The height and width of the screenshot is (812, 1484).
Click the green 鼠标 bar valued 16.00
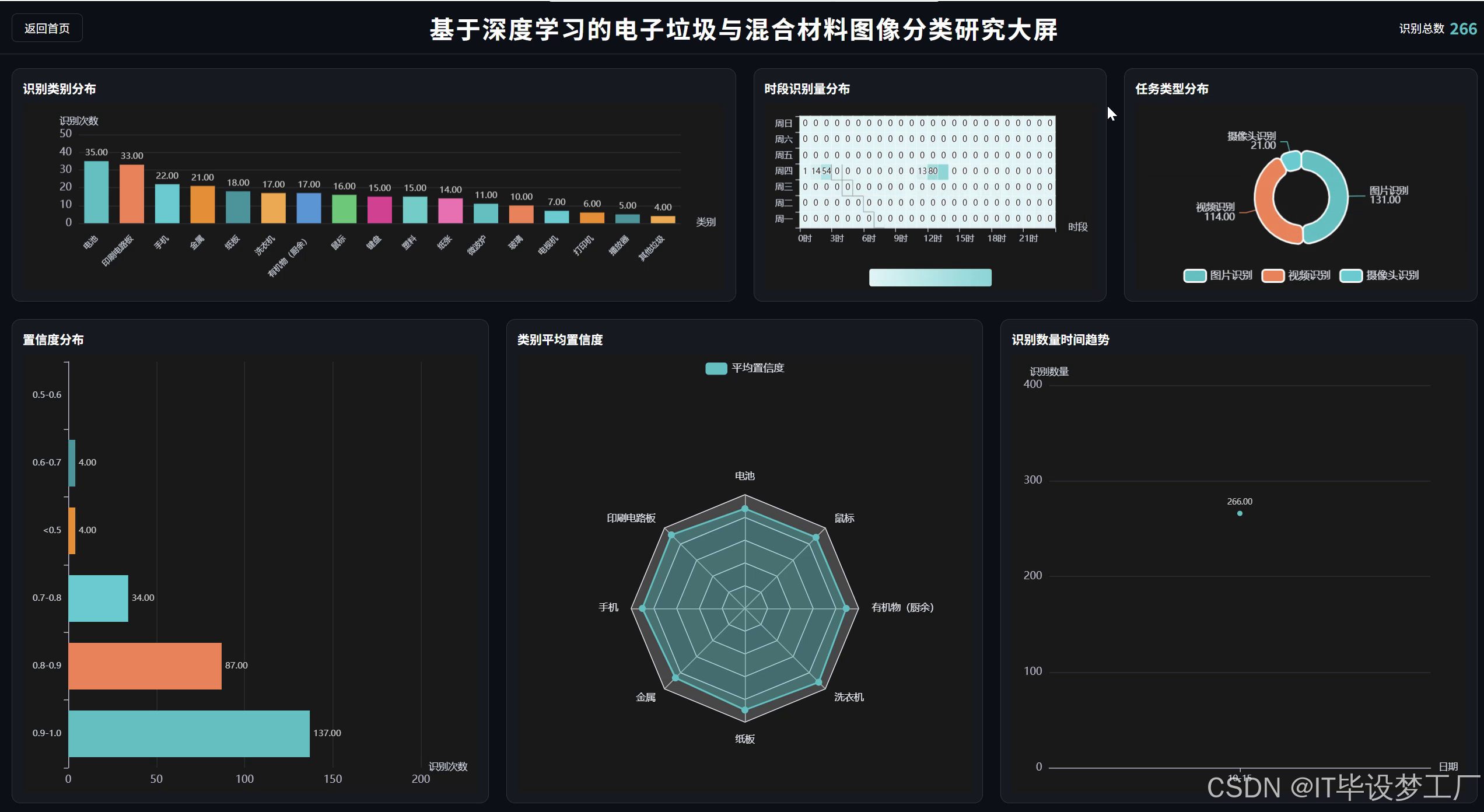[344, 209]
